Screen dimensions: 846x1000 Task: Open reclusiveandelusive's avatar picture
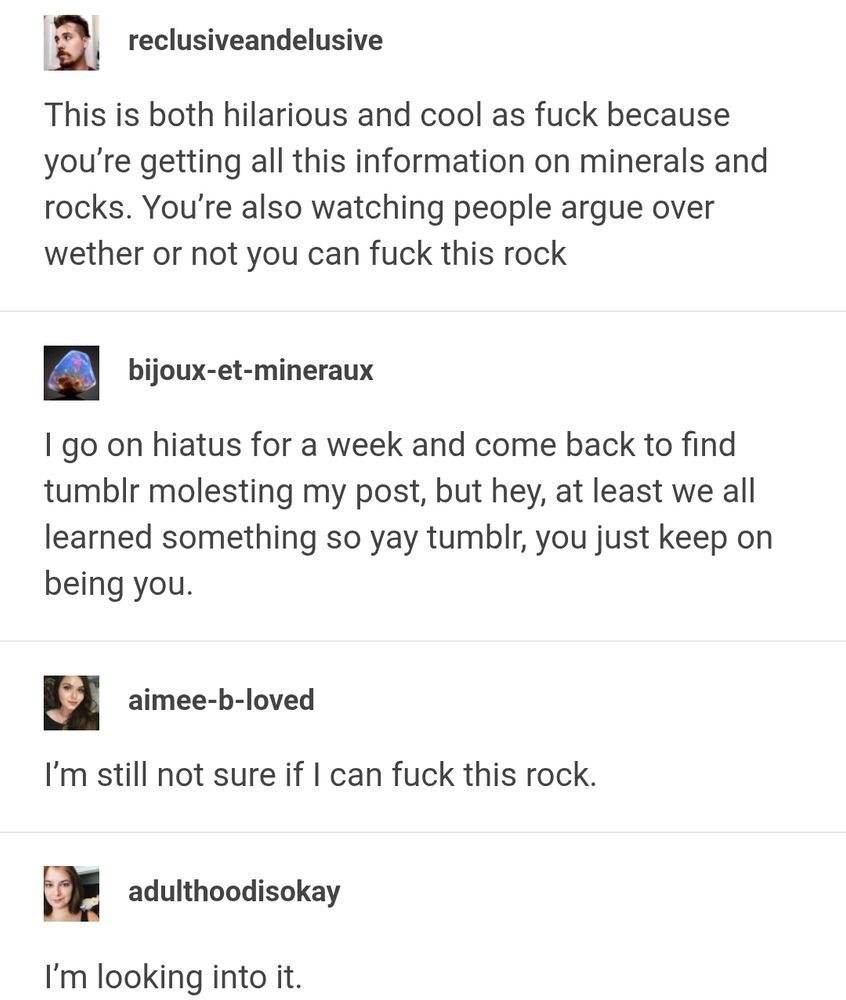coord(71,43)
